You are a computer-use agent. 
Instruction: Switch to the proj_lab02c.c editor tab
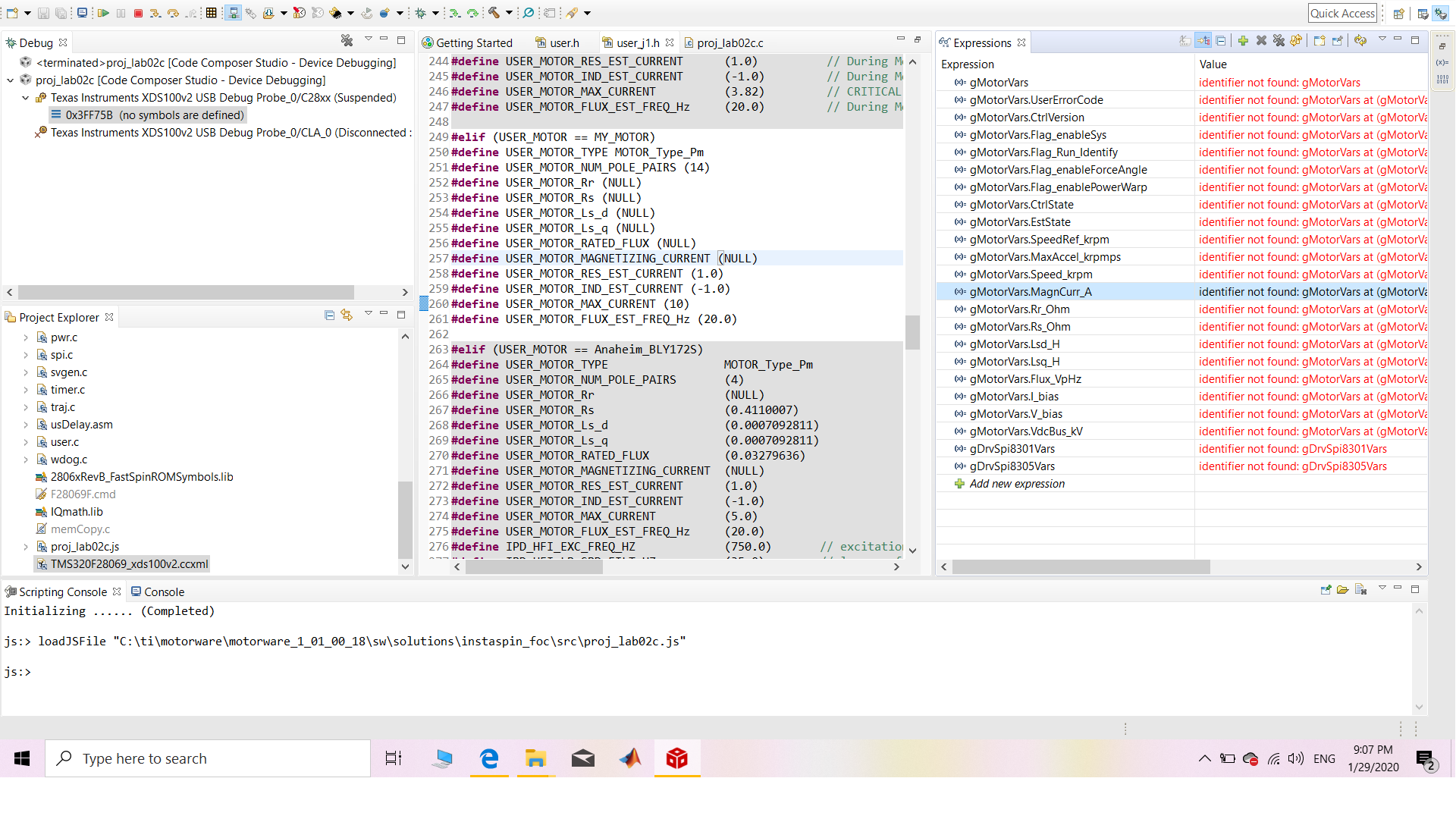point(730,43)
